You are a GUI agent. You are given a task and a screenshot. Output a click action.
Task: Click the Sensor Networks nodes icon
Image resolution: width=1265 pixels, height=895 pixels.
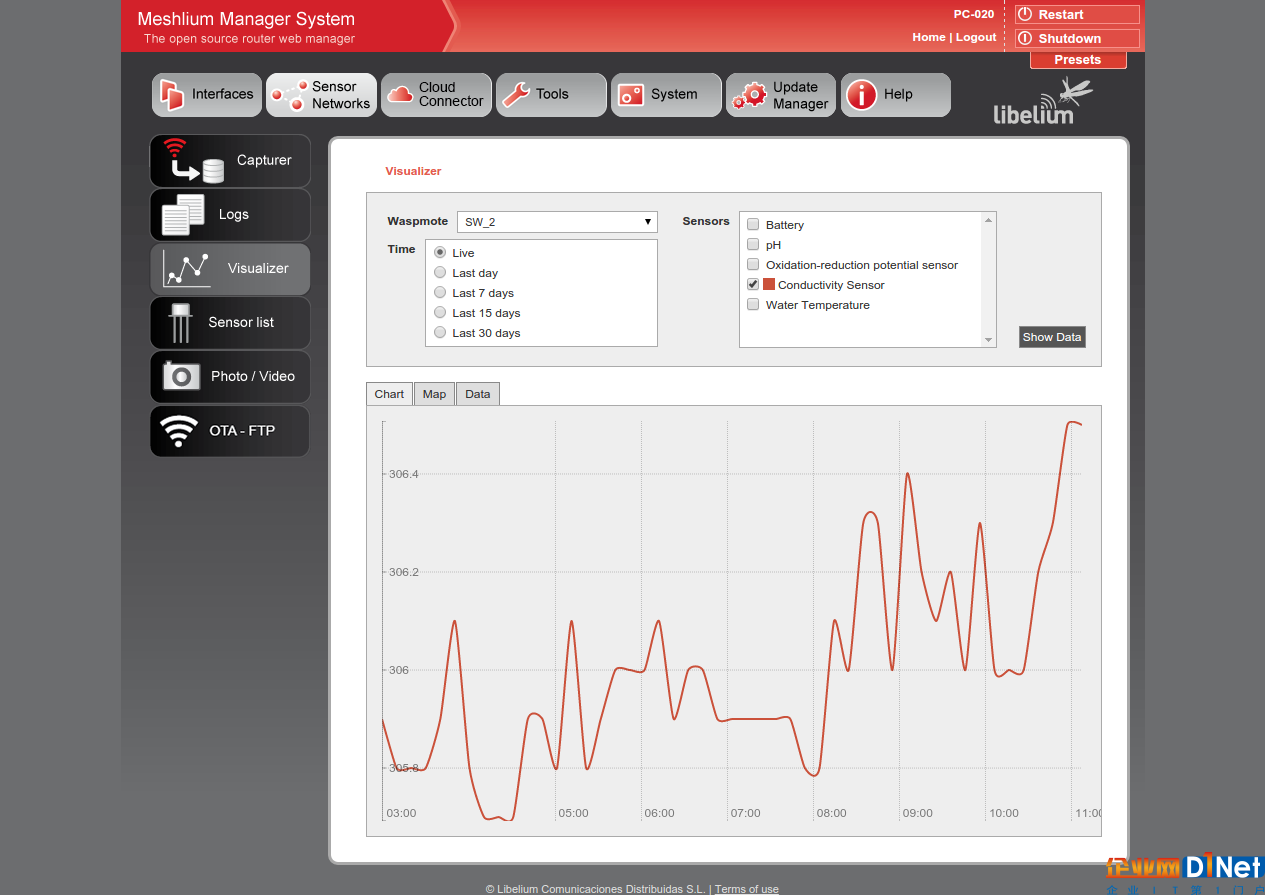[x=290, y=96]
